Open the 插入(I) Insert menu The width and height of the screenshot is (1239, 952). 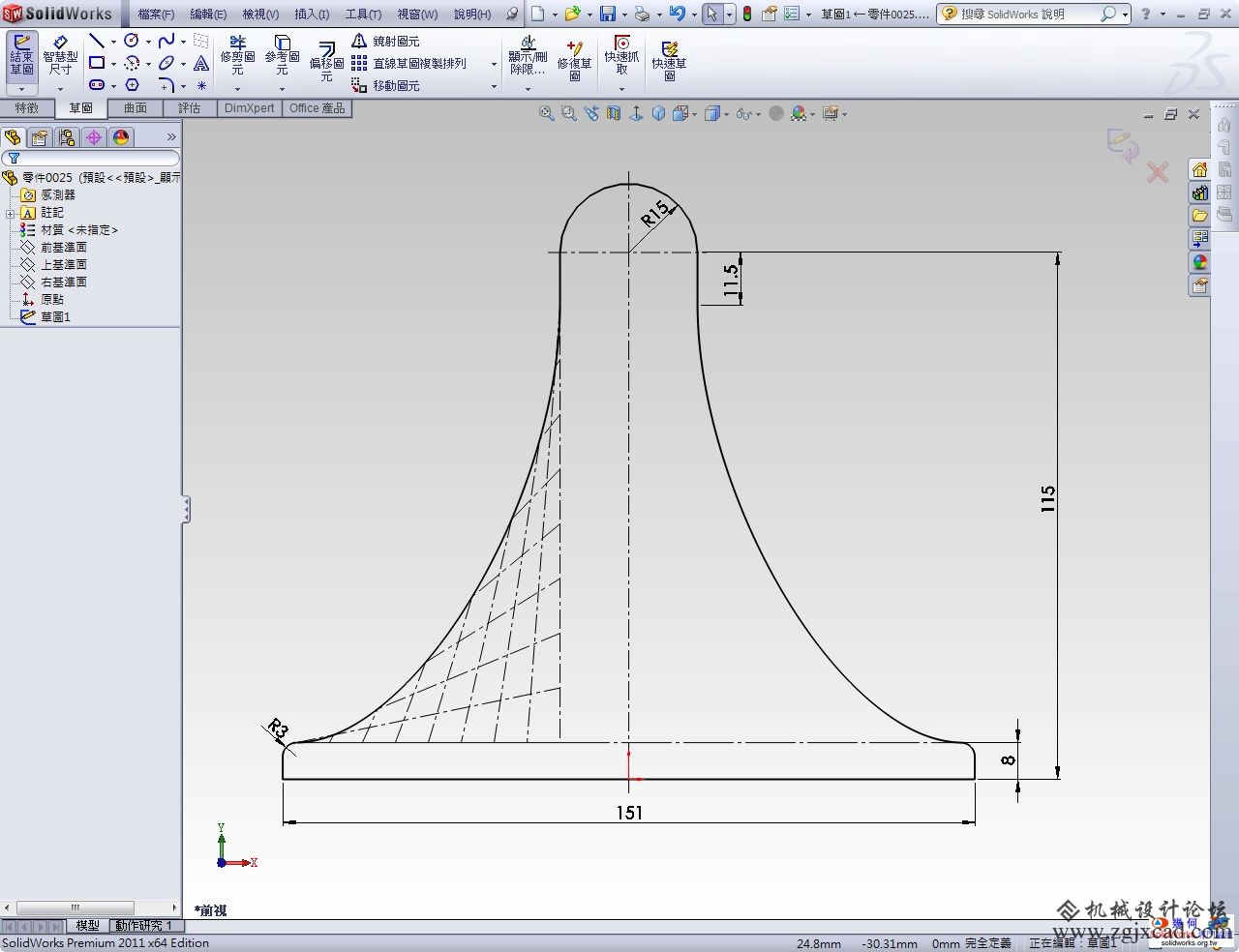point(312,15)
